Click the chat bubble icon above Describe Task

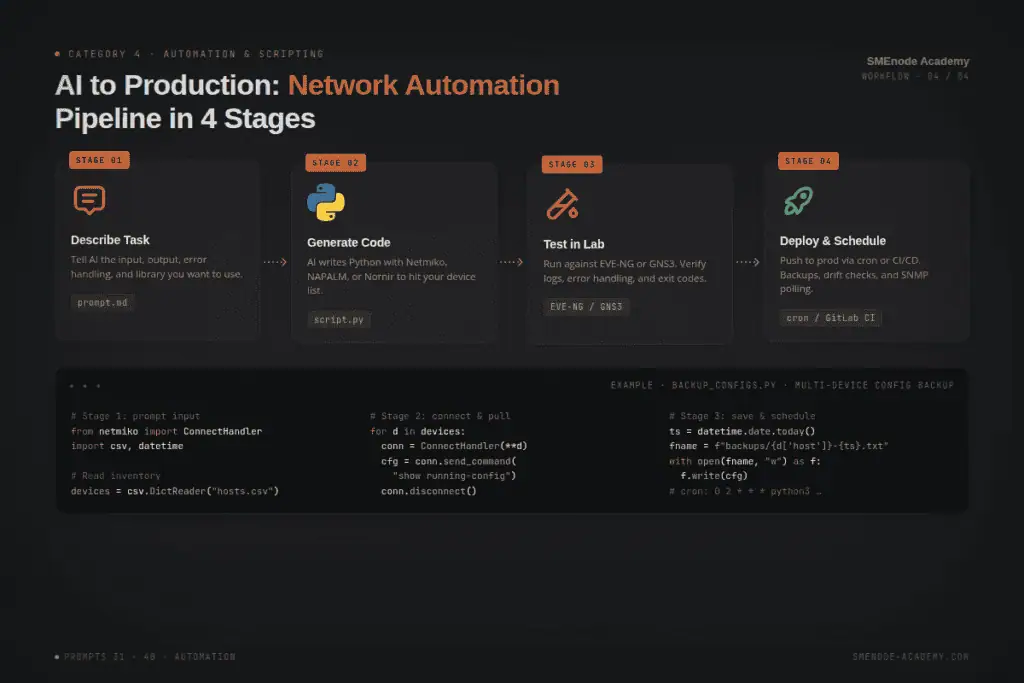click(89, 200)
